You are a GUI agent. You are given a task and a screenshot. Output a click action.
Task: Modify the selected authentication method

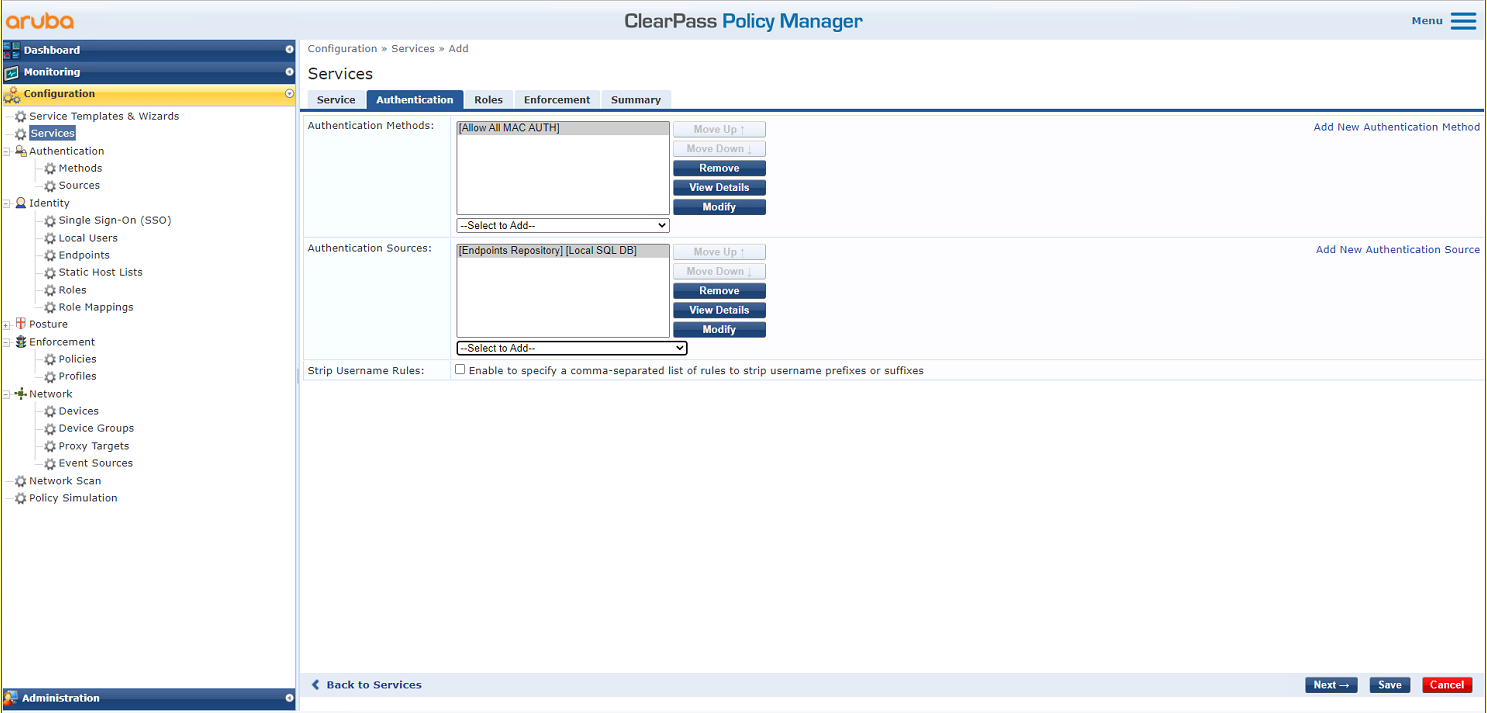point(719,207)
